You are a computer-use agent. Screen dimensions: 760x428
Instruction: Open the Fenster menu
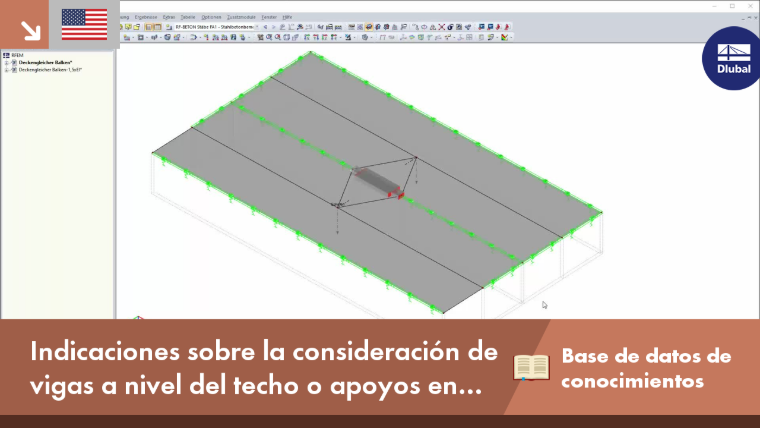point(269,17)
